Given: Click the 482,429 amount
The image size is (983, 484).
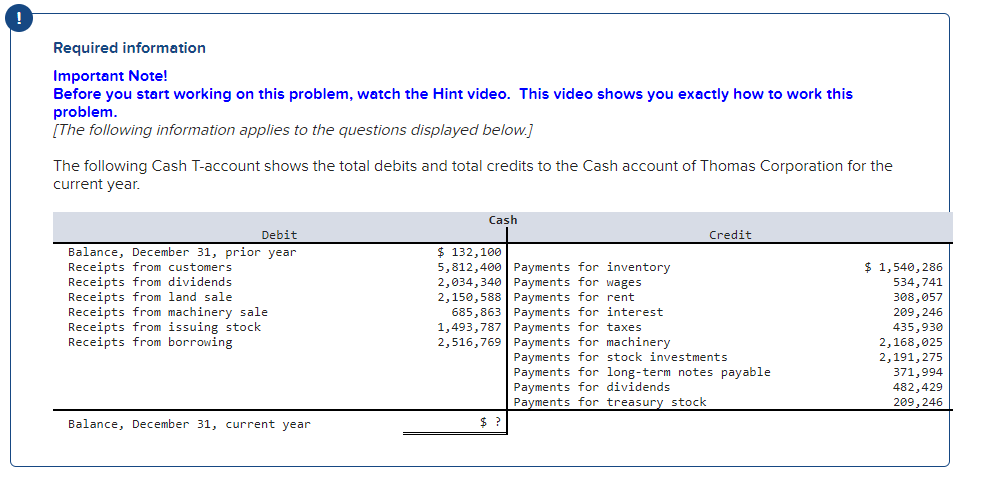Looking at the screenshot, I should (918, 387).
